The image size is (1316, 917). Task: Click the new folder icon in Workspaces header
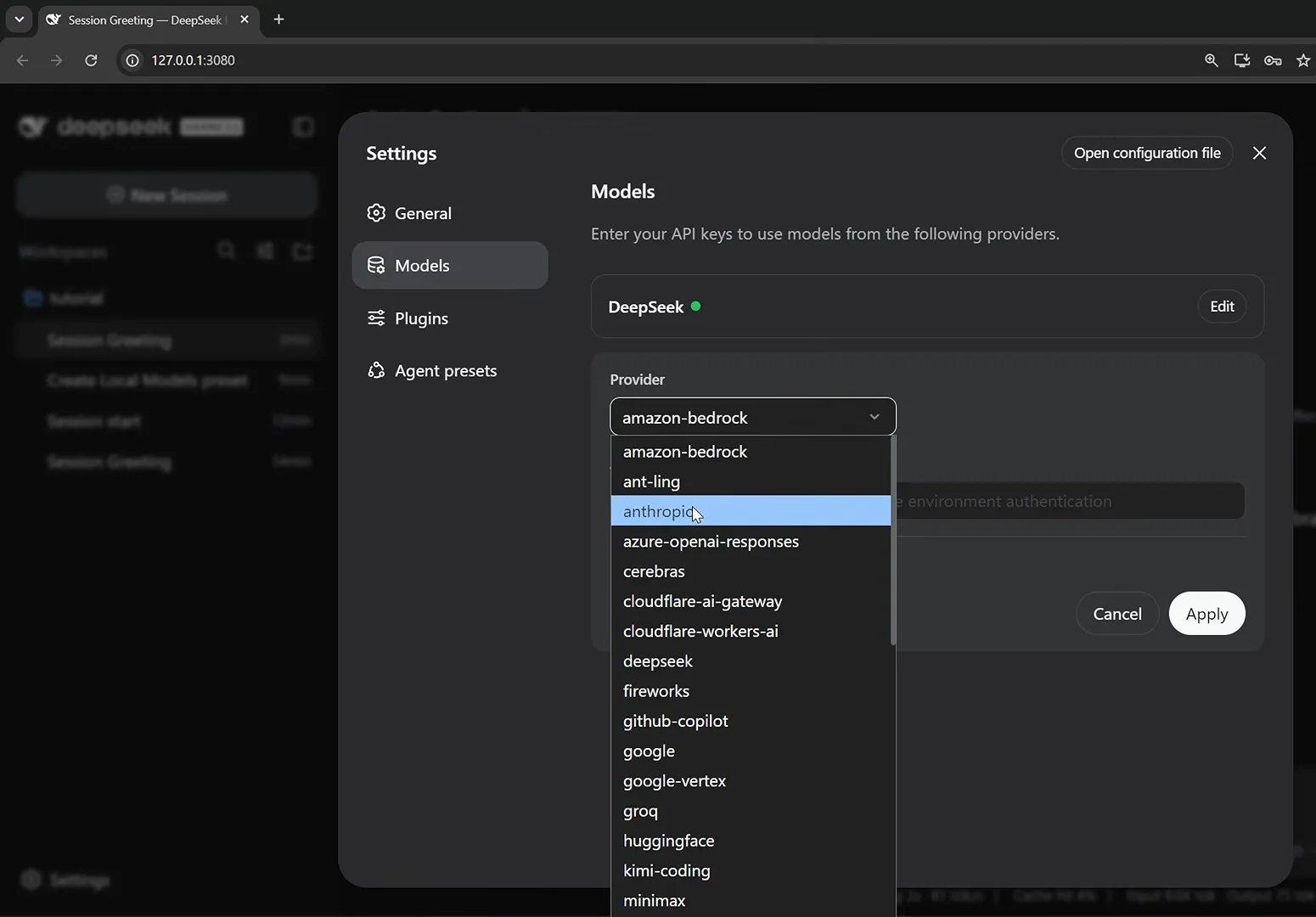coord(302,250)
